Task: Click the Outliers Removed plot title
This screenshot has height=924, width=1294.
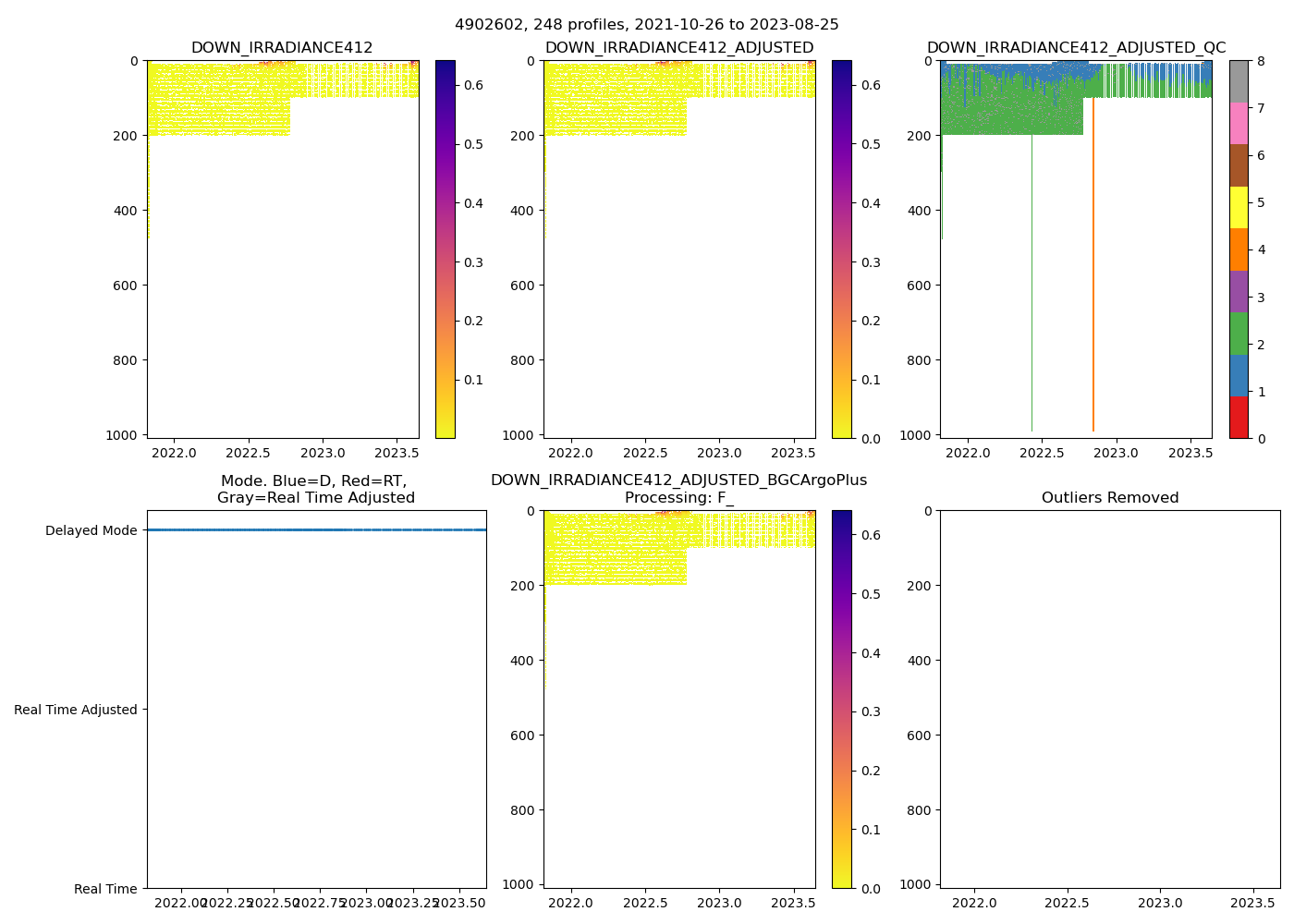Action: pos(1110,498)
